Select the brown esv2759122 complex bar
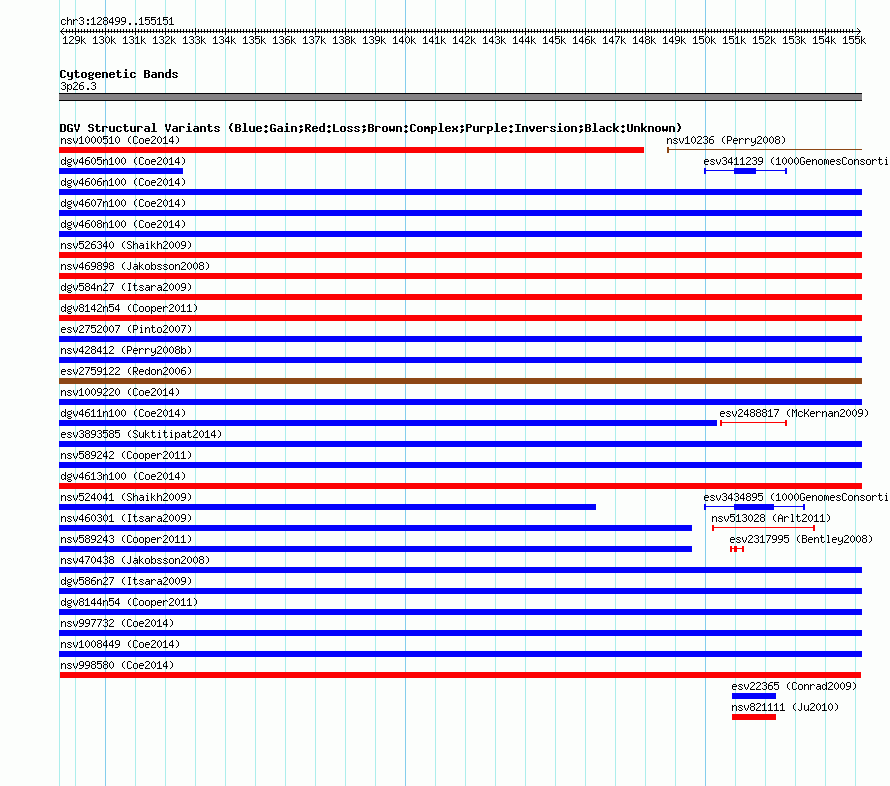890x786 pixels. (460, 381)
